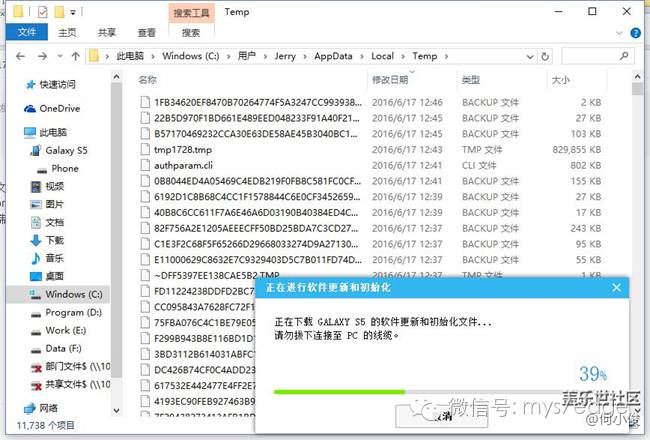The height and width of the screenshot is (440, 650).
Task: Expand the chevron after AppData in breadcrumb
Action: 362,56
